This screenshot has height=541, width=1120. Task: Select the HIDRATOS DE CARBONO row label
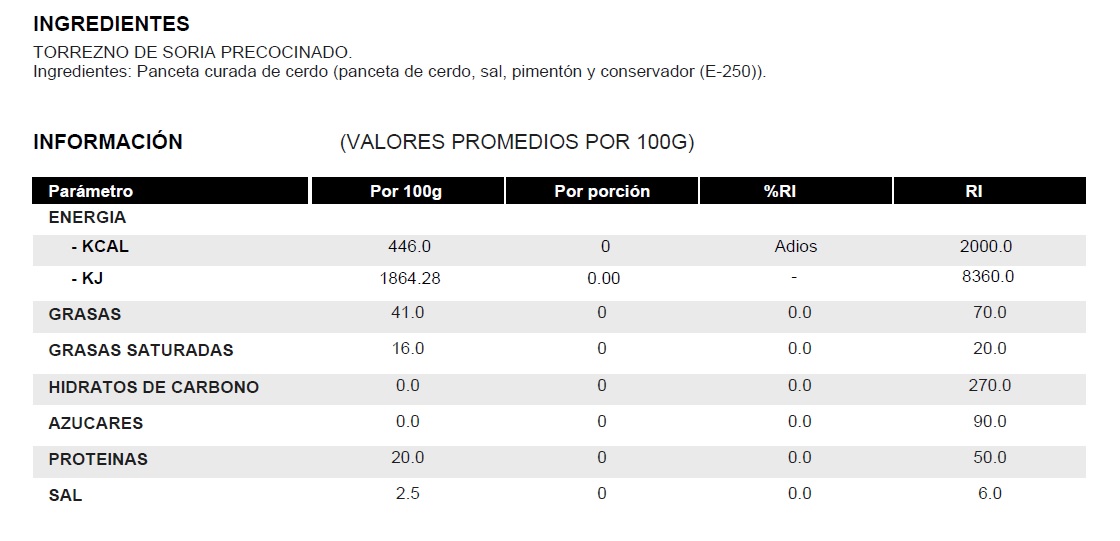(x=154, y=387)
